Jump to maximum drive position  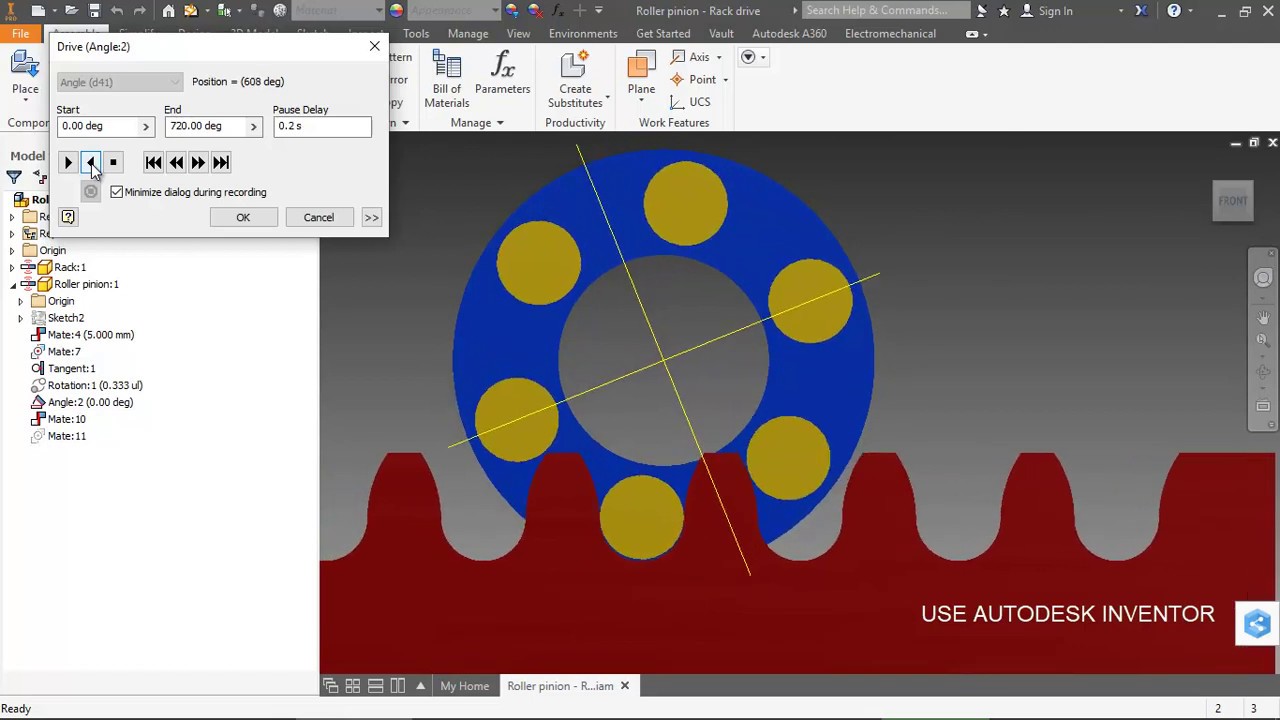(221, 162)
